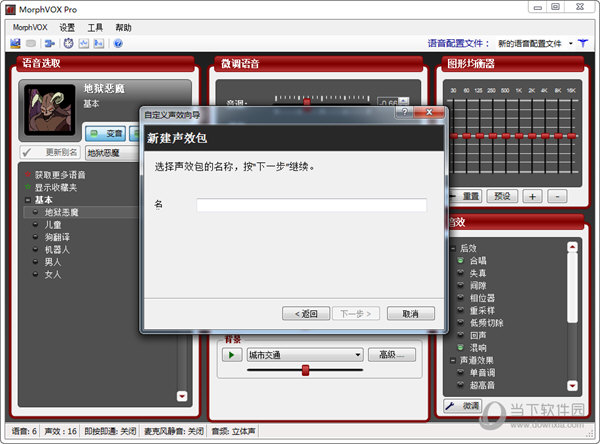Select the 女人 voice
This screenshot has width=600, height=444.
coord(53,274)
